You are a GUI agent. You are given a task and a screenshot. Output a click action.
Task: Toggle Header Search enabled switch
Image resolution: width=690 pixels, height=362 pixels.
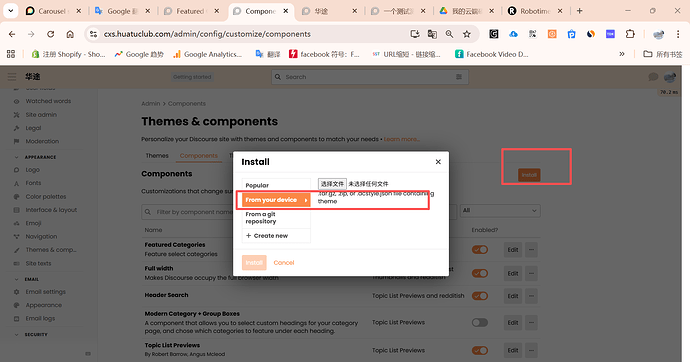(x=480, y=296)
